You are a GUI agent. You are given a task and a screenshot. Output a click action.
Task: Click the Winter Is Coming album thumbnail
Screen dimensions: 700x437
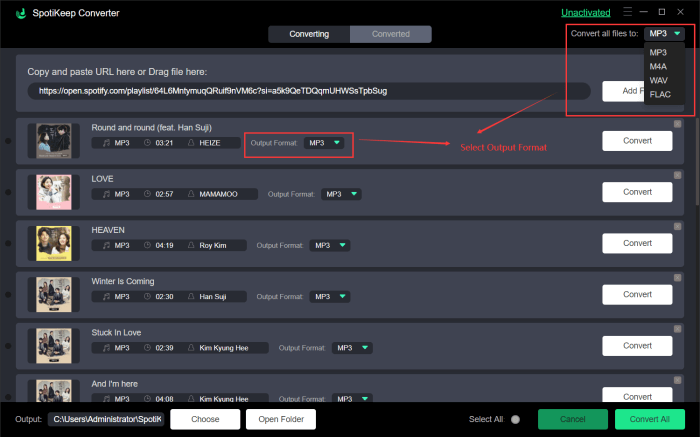coord(54,295)
